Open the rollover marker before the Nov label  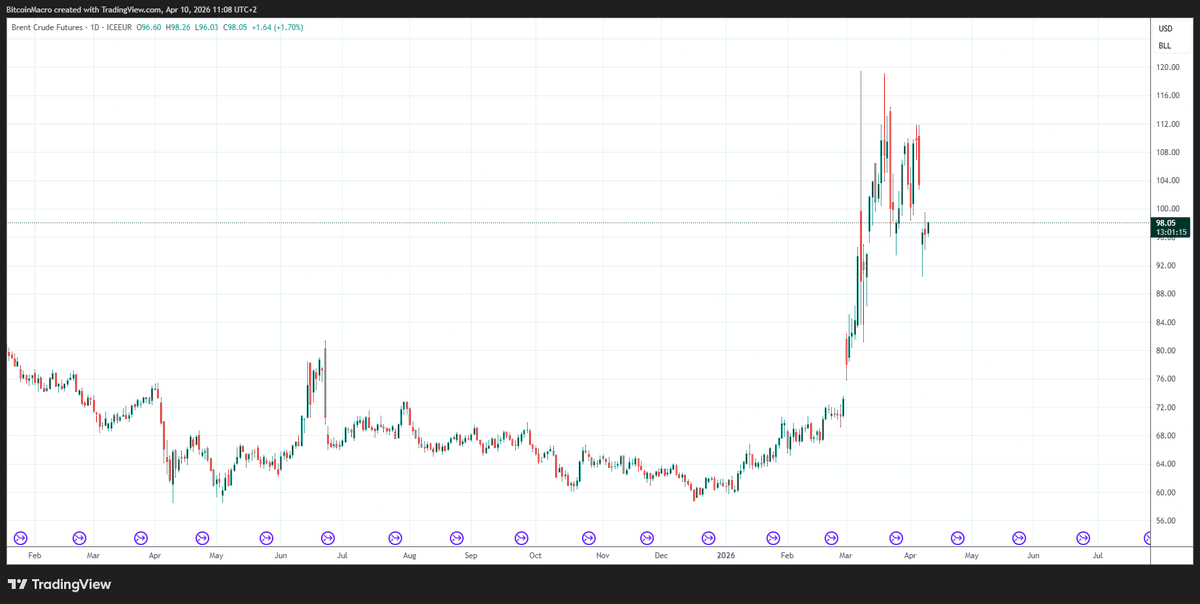pyautogui.click(x=587, y=537)
